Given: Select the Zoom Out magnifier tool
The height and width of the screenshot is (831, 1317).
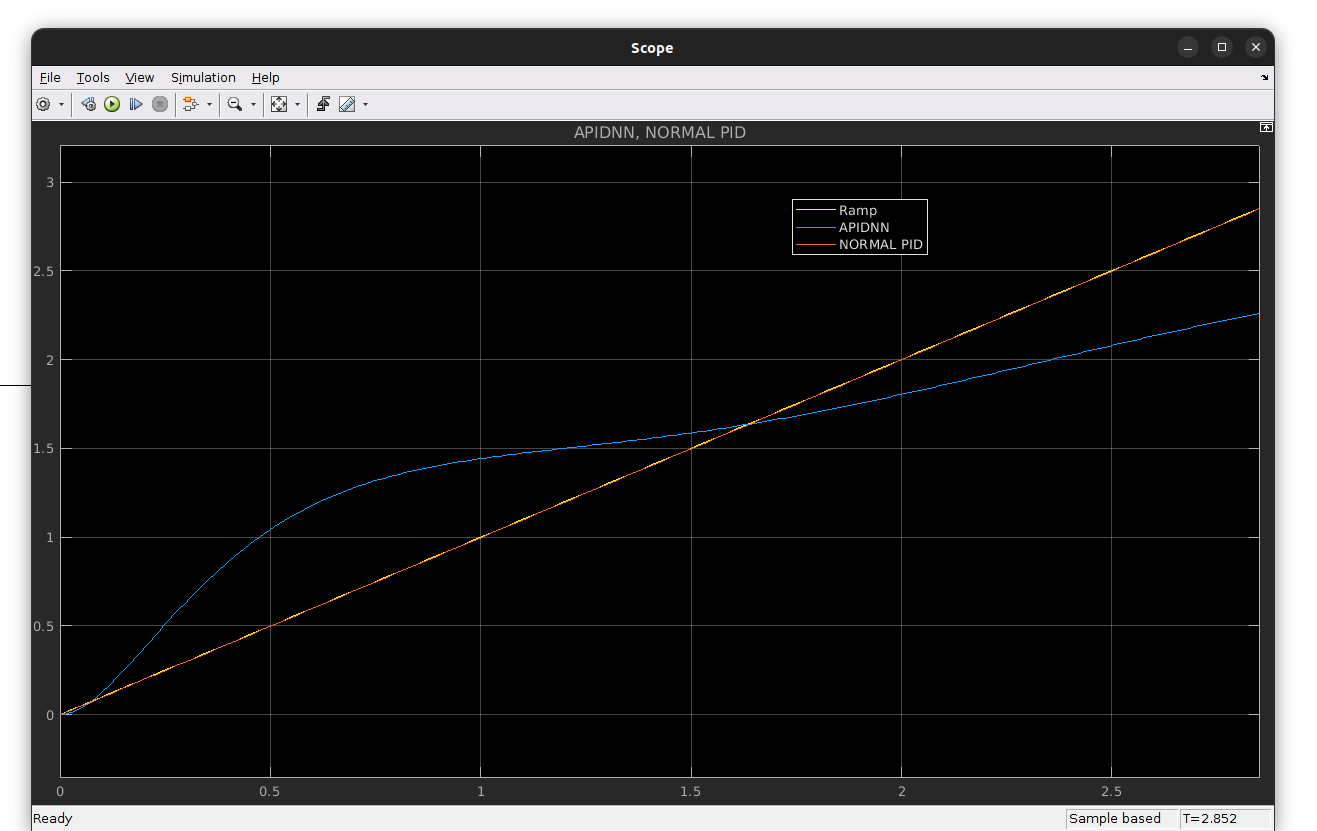Looking at the screenshot, I should click(x=235, y=104).
